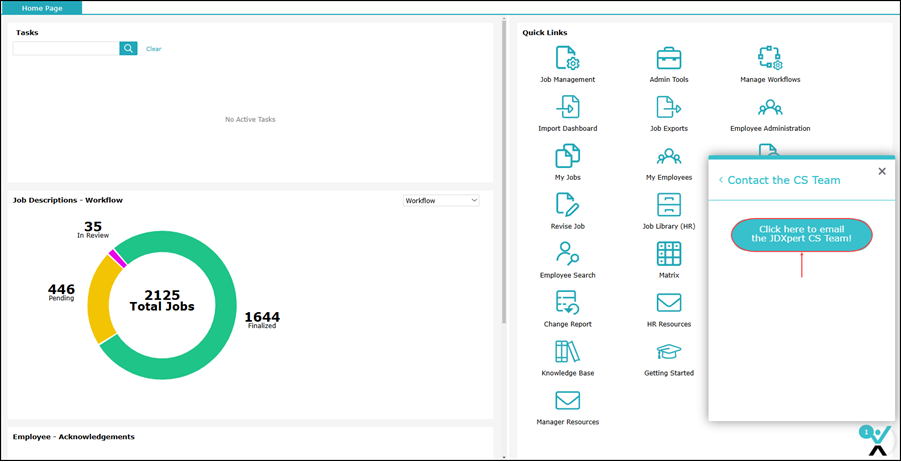Open the Getting Started graduation cap icon
The width and height of the screenshot is (901, 462).
pyautogui.click(x=668, y=352)
